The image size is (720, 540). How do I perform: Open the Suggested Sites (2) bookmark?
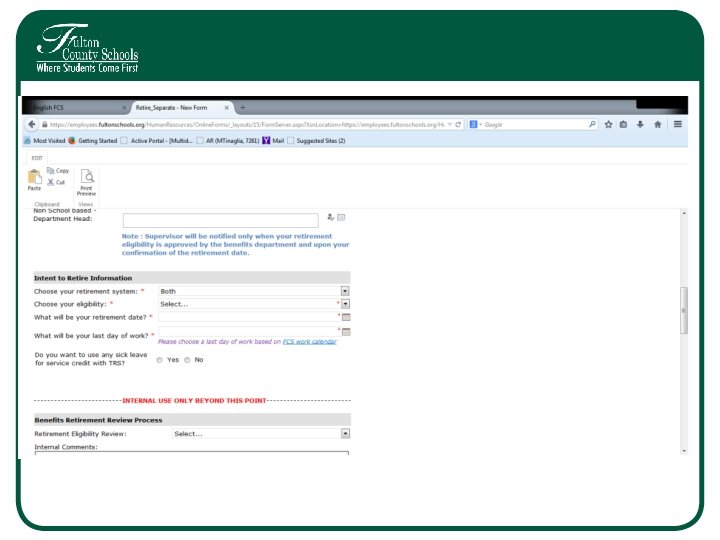316,141
